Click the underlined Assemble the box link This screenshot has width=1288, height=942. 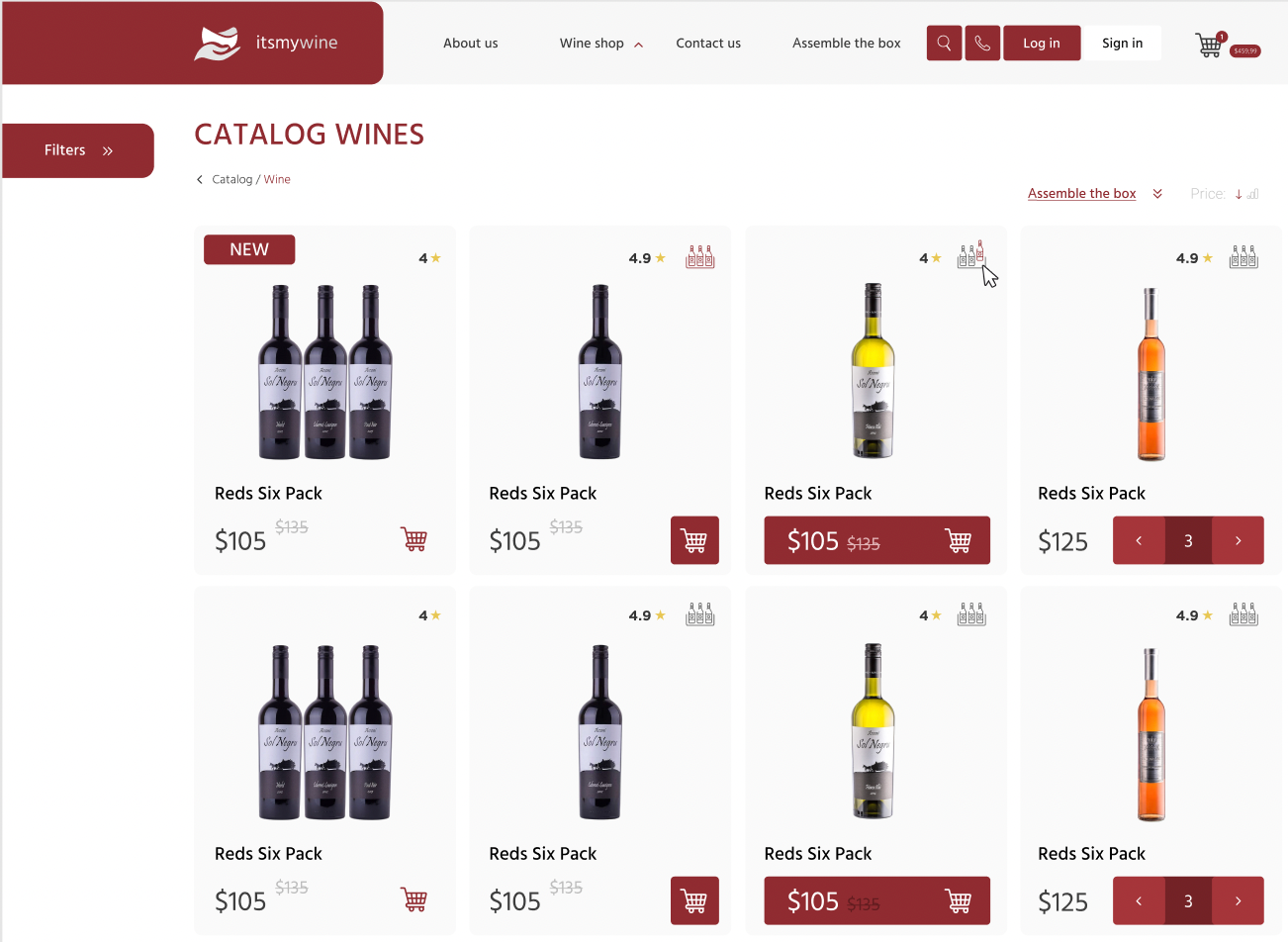(x=1081, y=194)
